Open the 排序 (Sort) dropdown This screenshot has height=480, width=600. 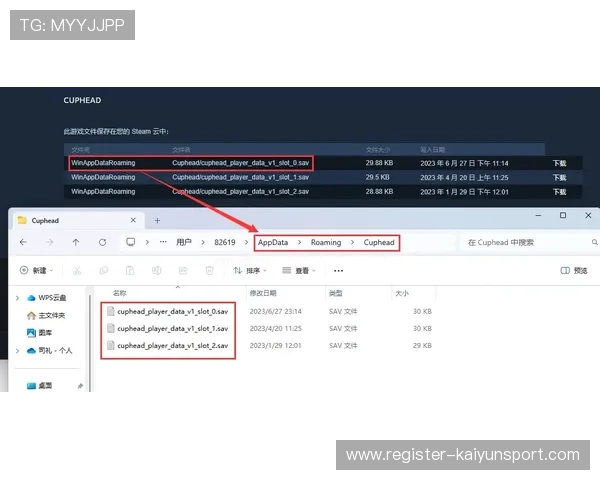250,271
